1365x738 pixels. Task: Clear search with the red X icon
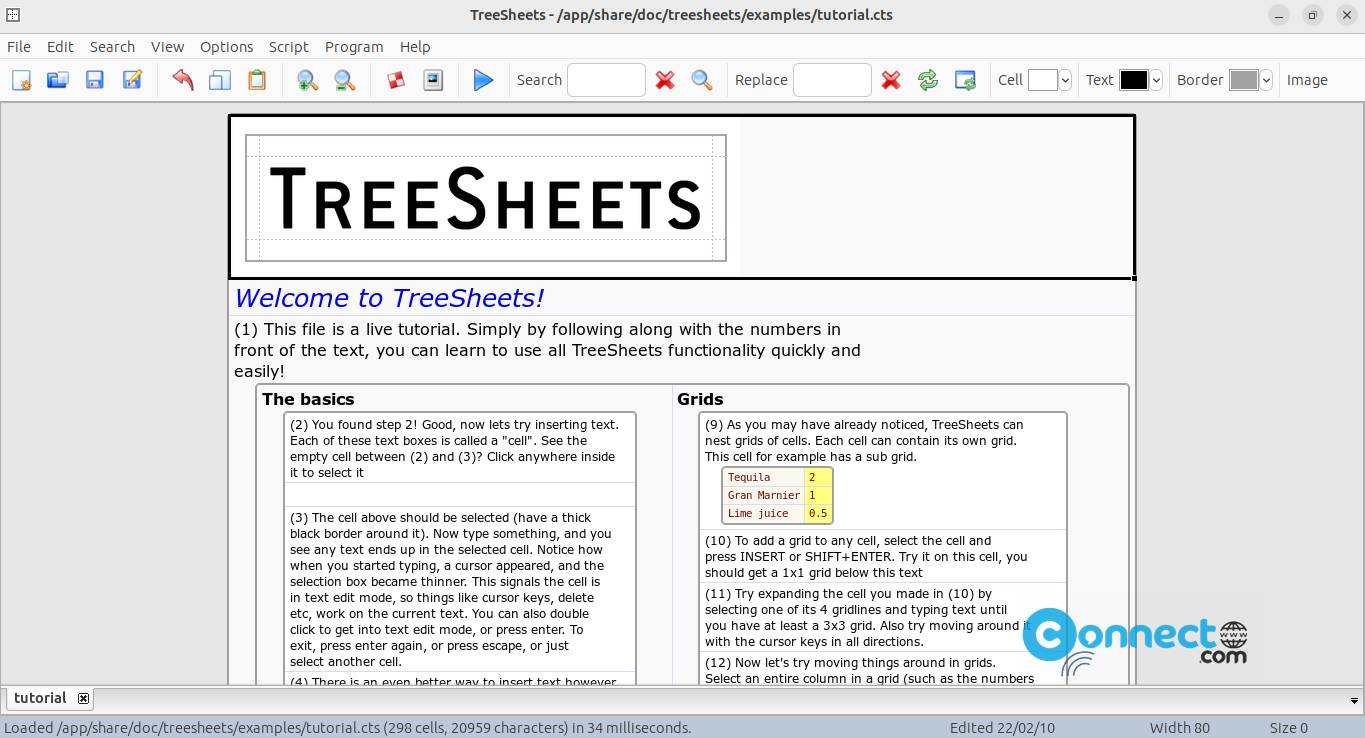(665, 80)
